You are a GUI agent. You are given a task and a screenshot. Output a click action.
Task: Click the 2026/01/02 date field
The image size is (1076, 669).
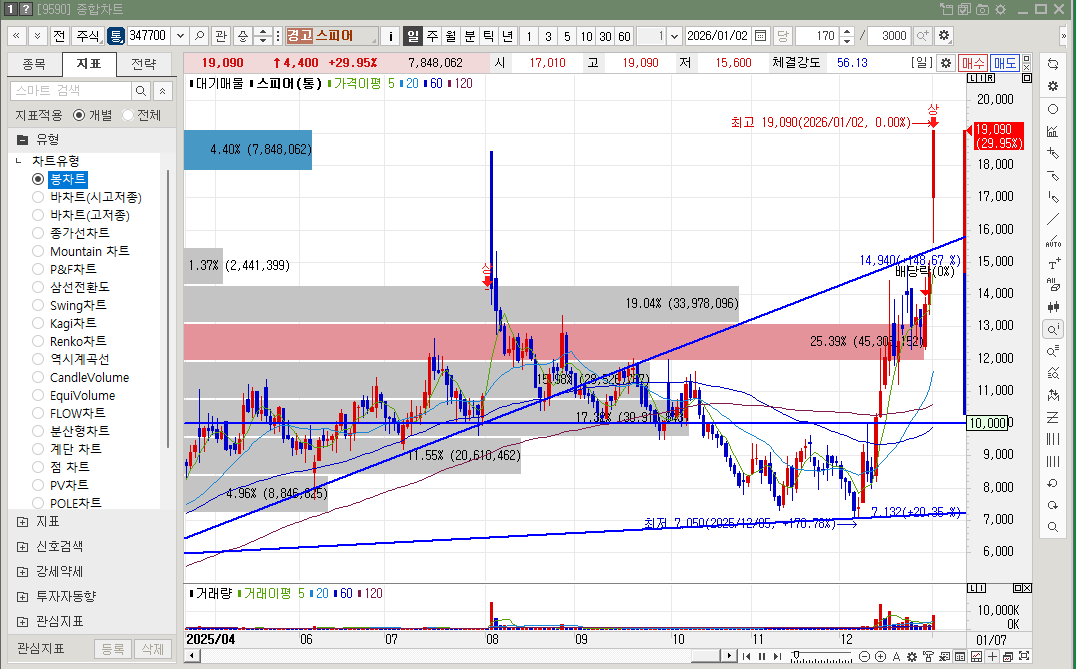[717, 36]
